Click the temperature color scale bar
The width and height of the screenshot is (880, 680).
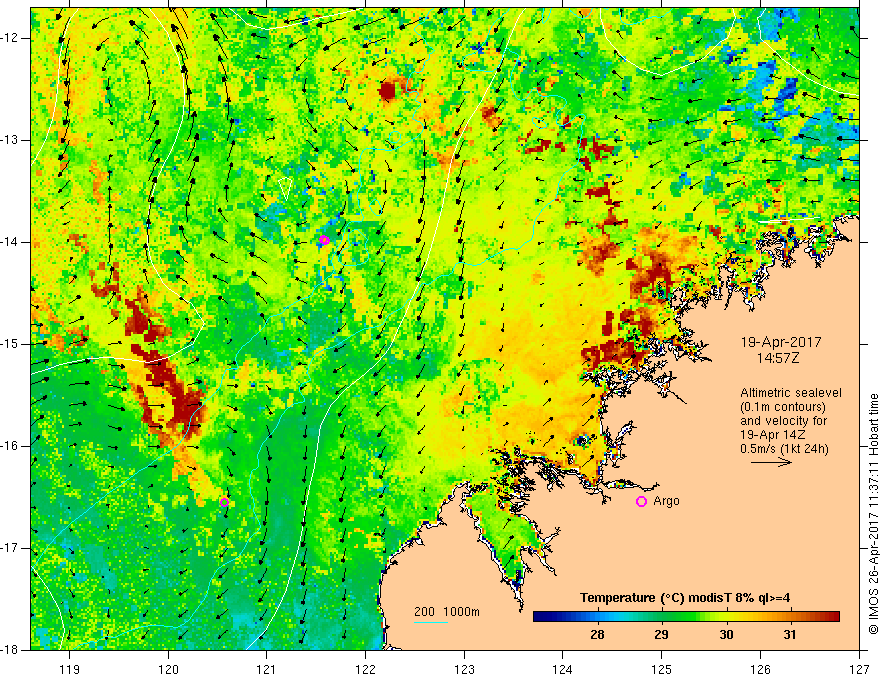click(x=686, y=617)
